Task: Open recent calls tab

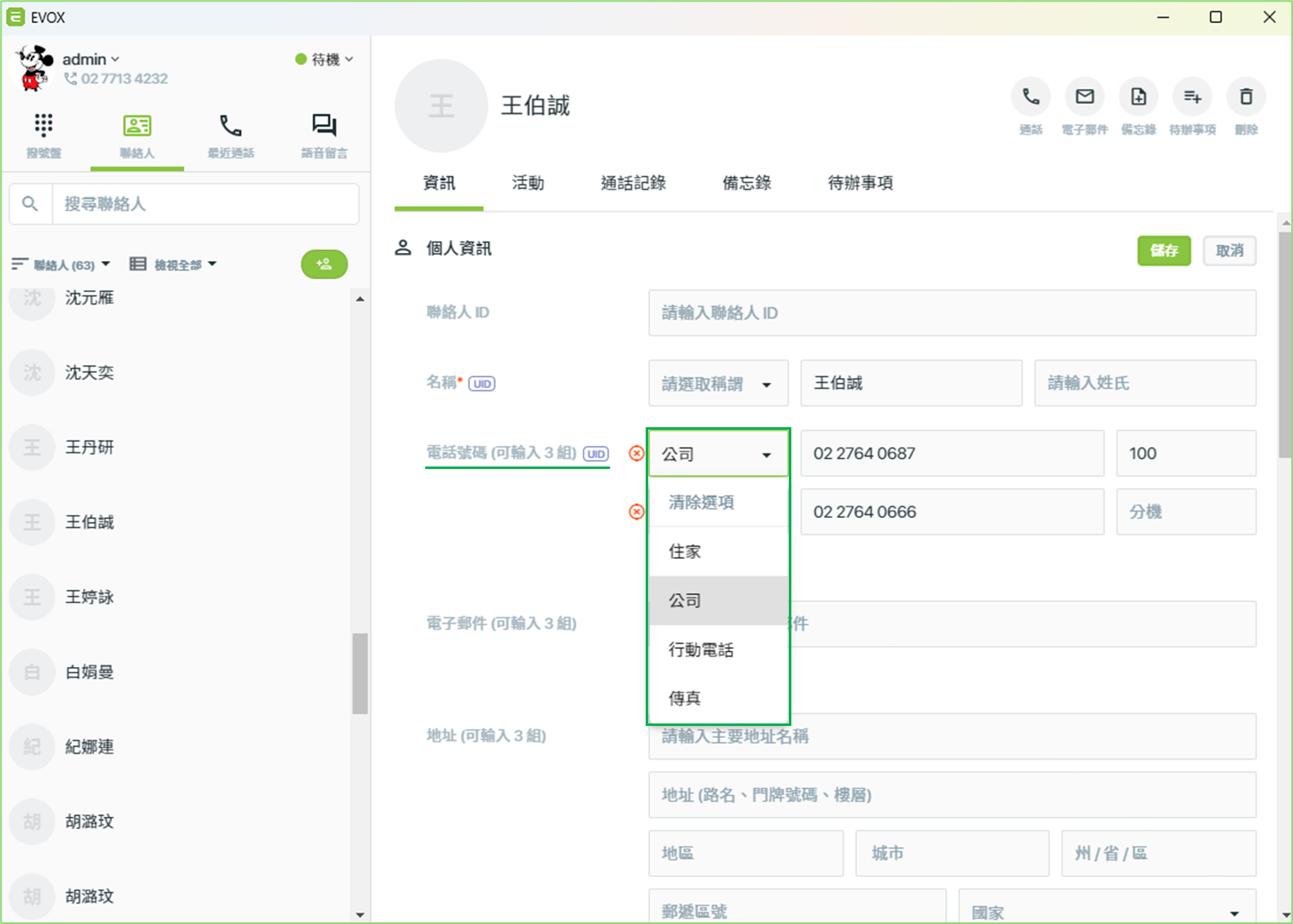Action: 231,136
